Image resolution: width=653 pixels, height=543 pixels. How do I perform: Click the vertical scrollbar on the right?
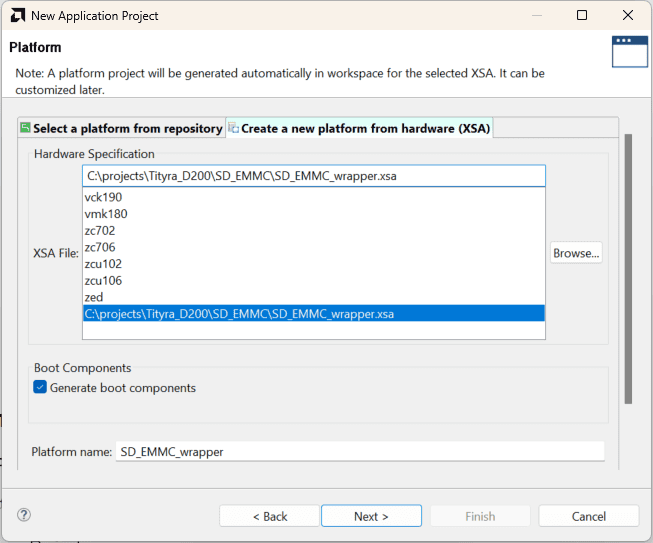628,270
